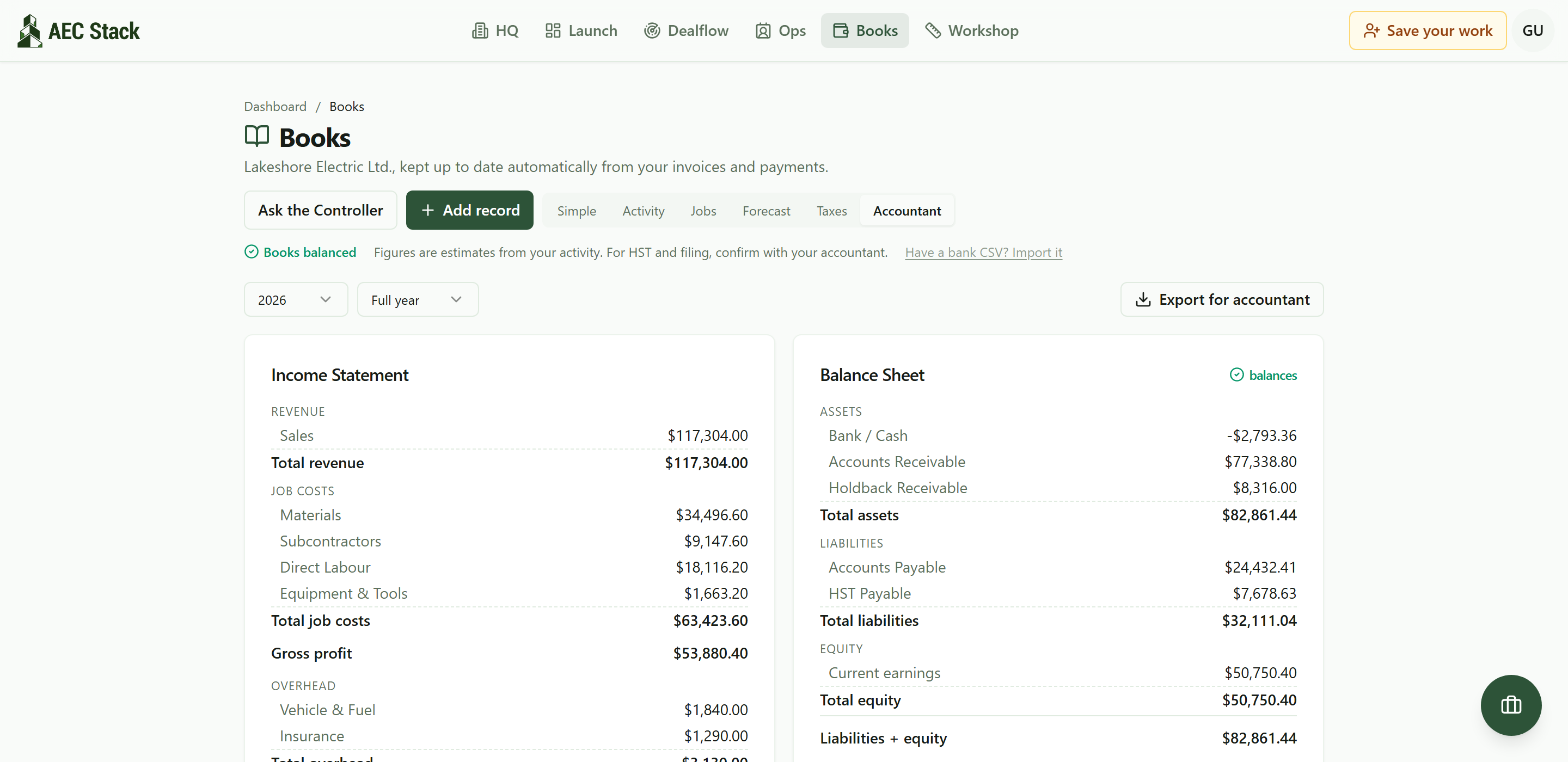Open the floating briefcase button

[x=1510, y=705]
